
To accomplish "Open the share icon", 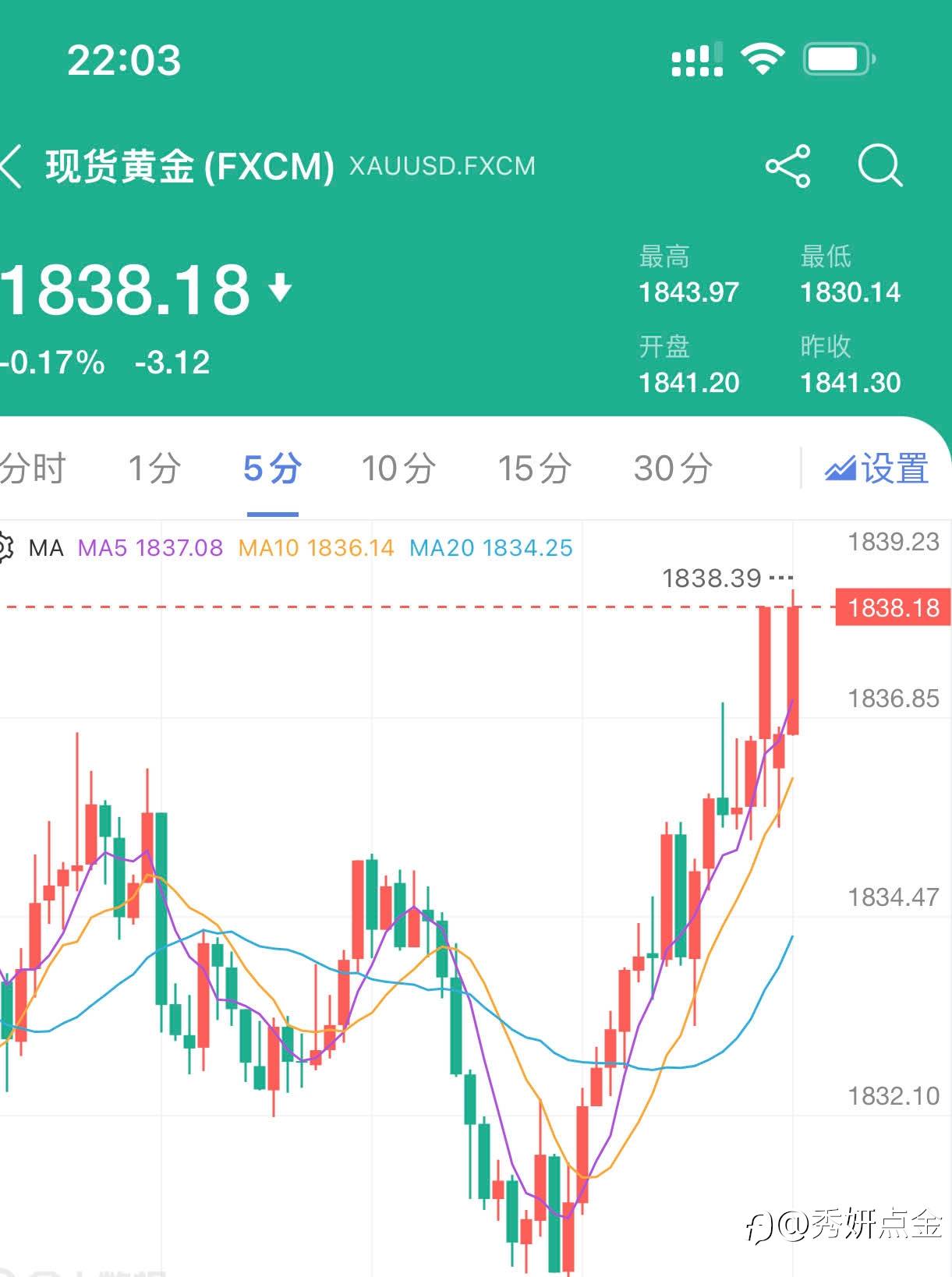I will (x=787, y=166).
